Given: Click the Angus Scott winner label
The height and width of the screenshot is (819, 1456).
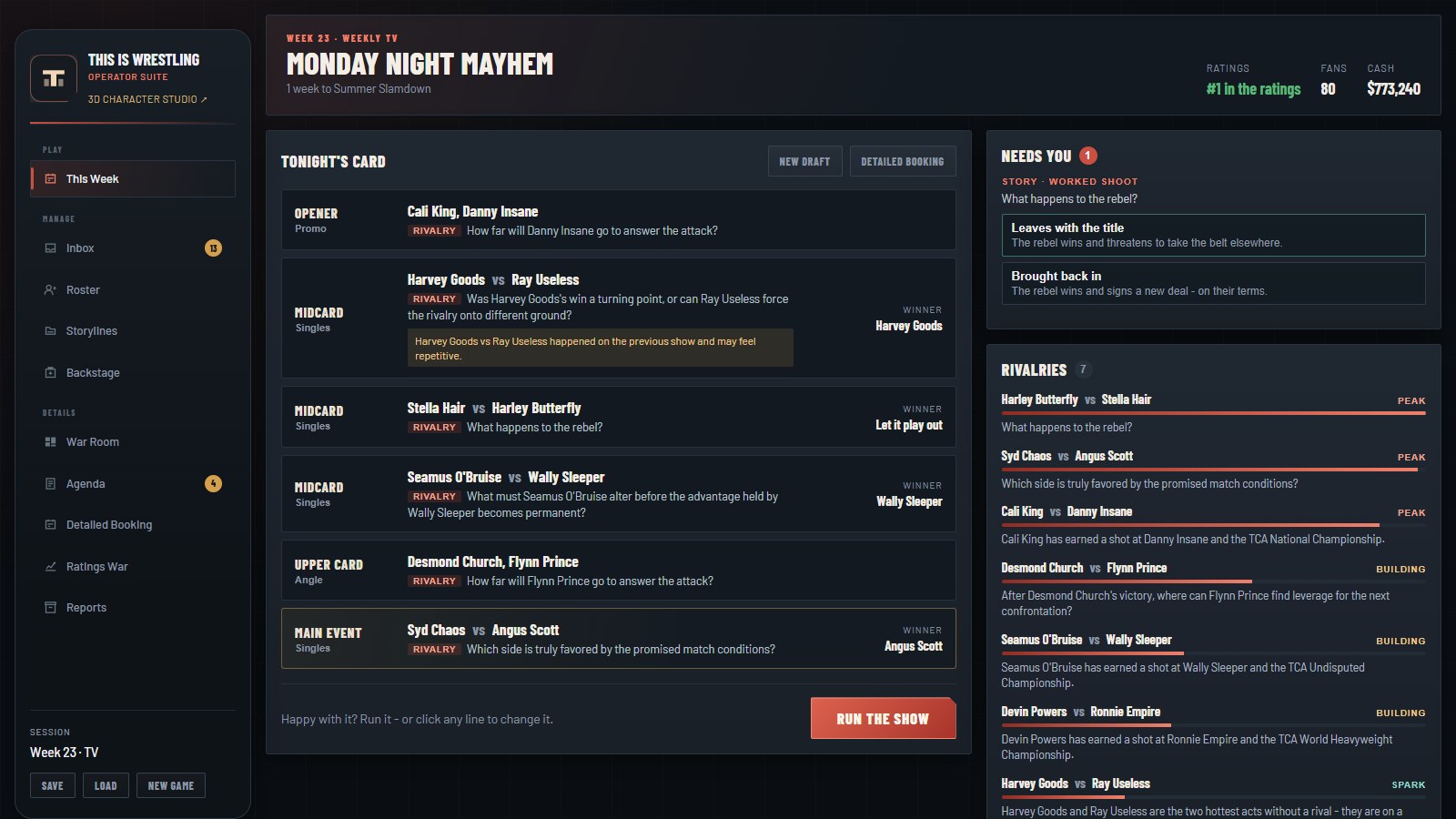Looking at the screenshot, I should pos(913,646).
